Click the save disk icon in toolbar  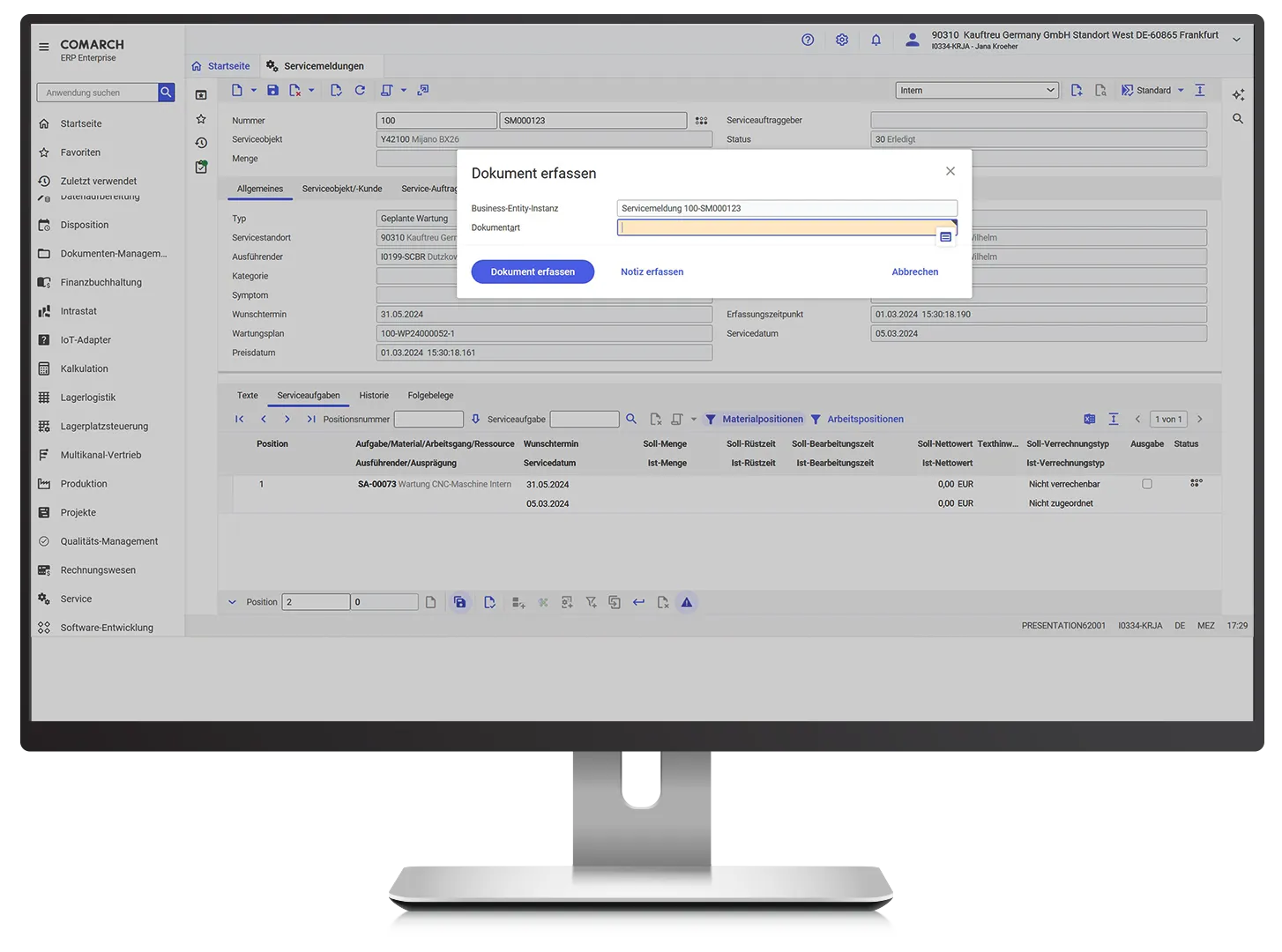point(272,90)
